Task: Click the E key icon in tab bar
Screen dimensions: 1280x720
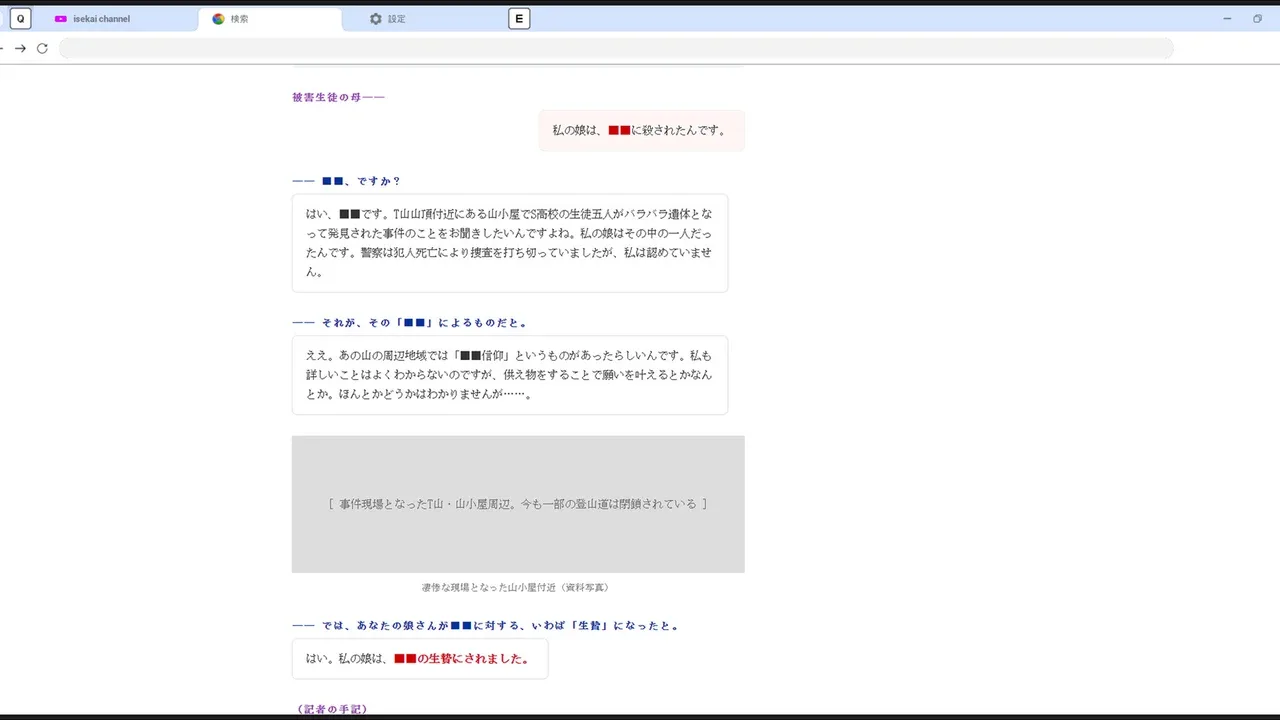Action: pyautogui.click(x=519, y=18)
